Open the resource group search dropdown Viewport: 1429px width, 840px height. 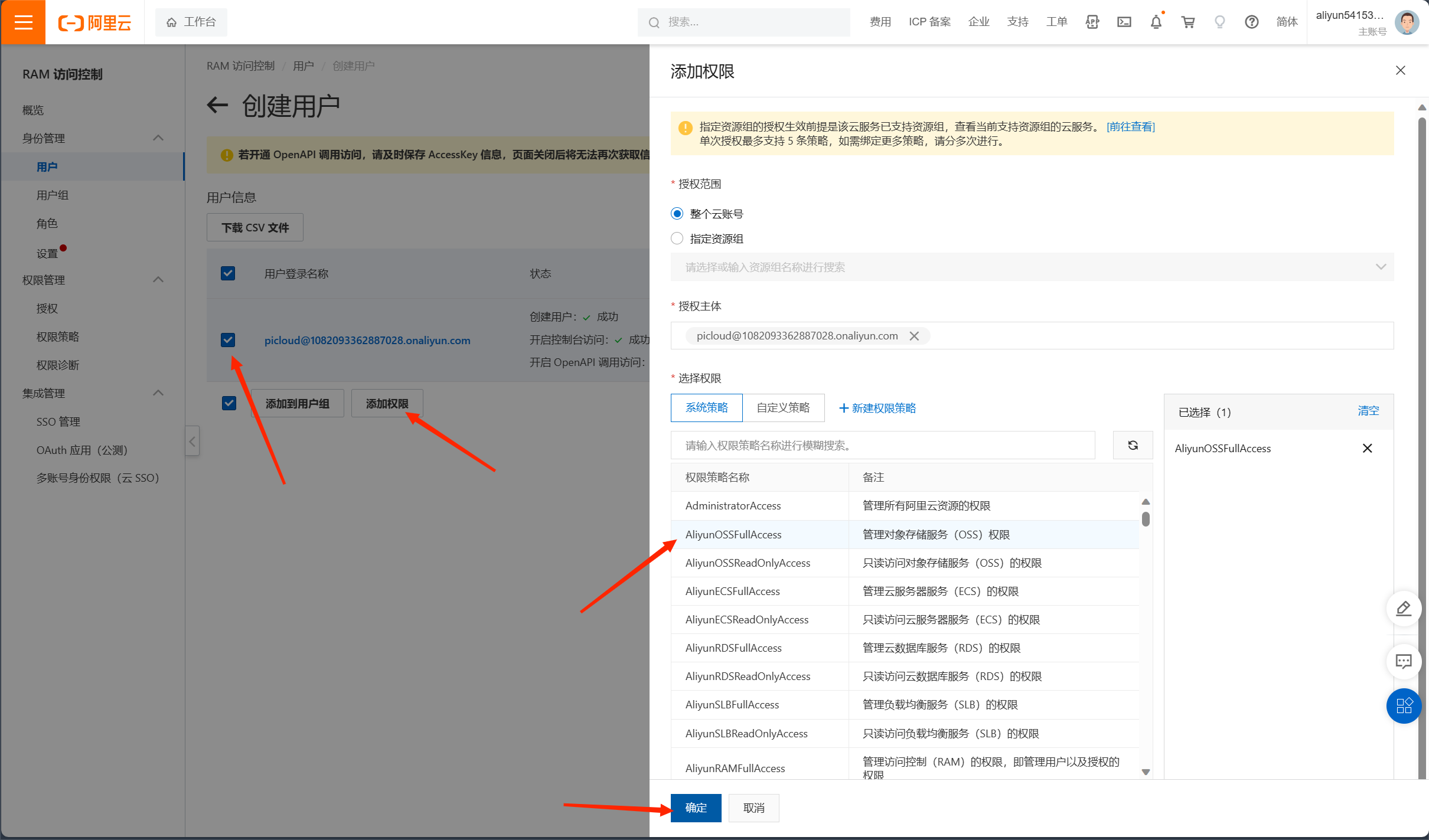coord(1032,267)
